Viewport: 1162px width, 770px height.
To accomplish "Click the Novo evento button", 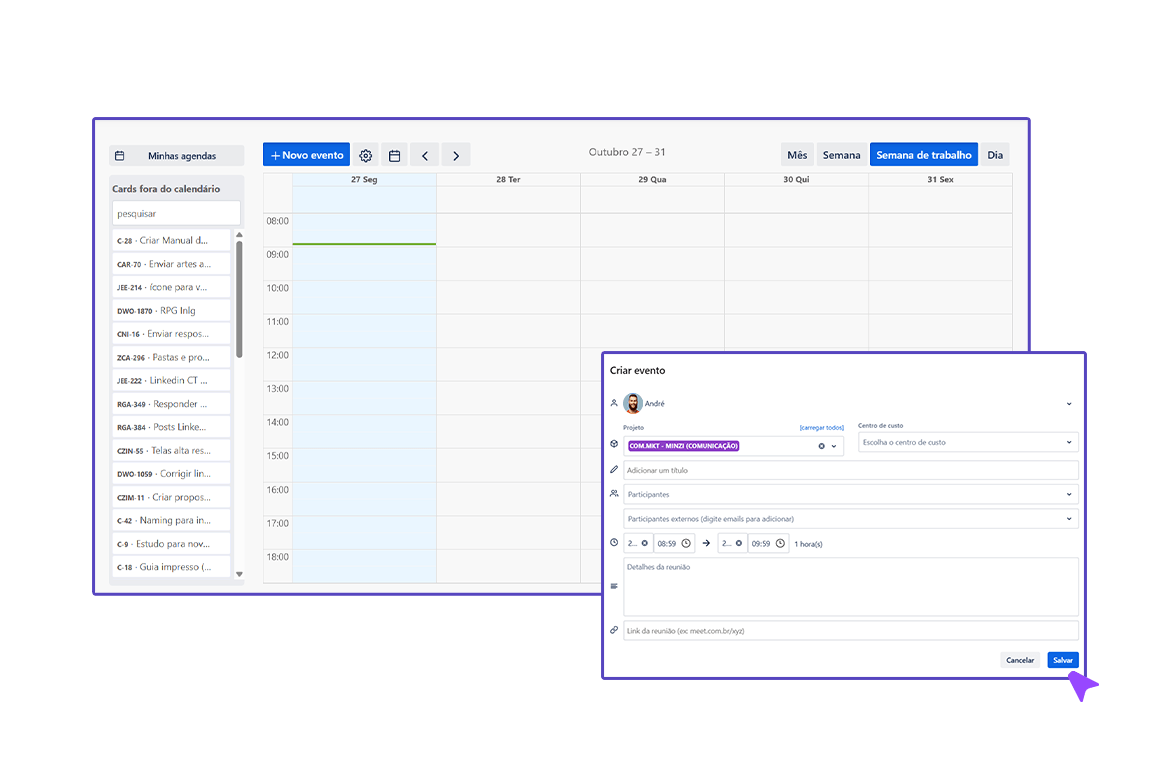I will click(307, 155).
